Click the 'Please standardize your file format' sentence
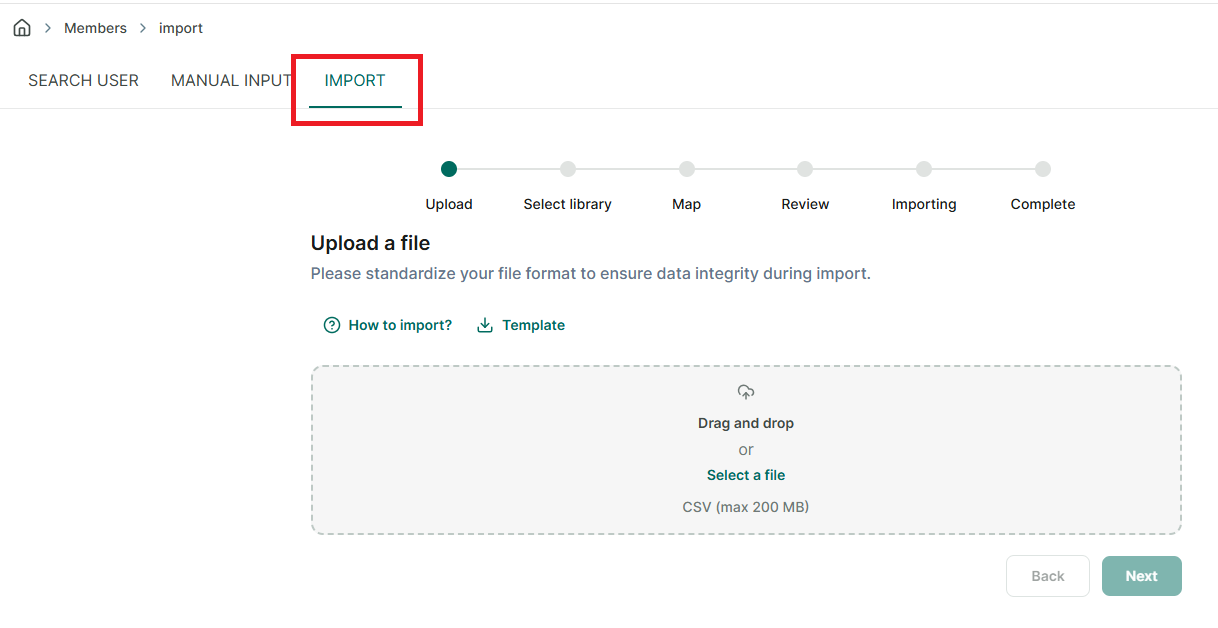Image resolution: width=1218 pixels, height=628 pixels. click(x=591, y=273)
